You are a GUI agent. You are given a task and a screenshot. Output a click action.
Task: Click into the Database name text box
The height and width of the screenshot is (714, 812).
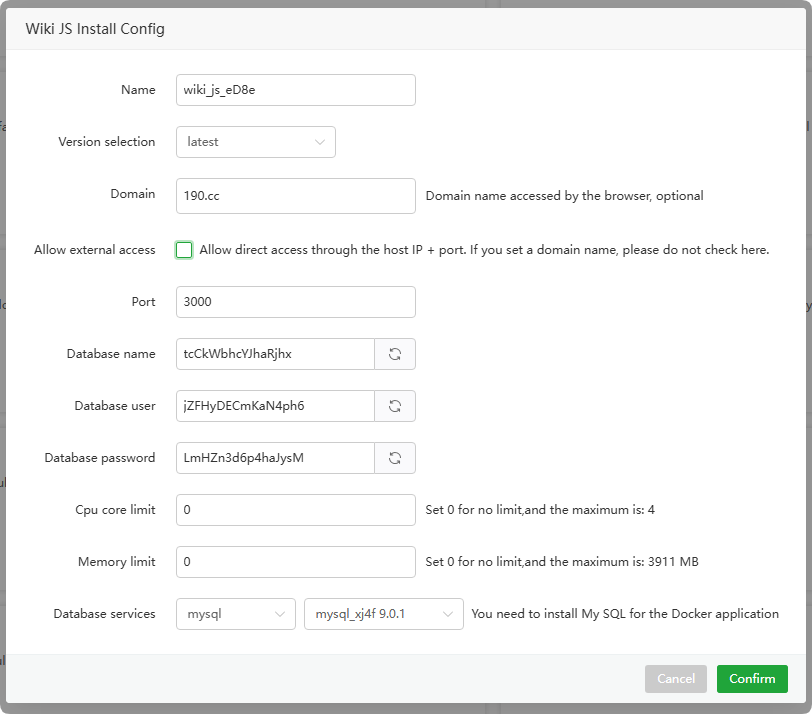pos(275,354)
